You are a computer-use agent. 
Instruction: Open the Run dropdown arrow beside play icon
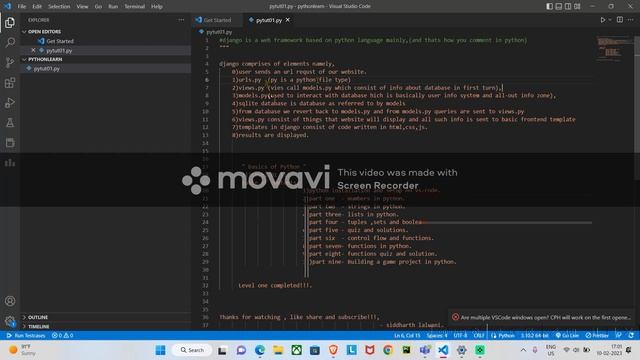(x=610, y=20)
